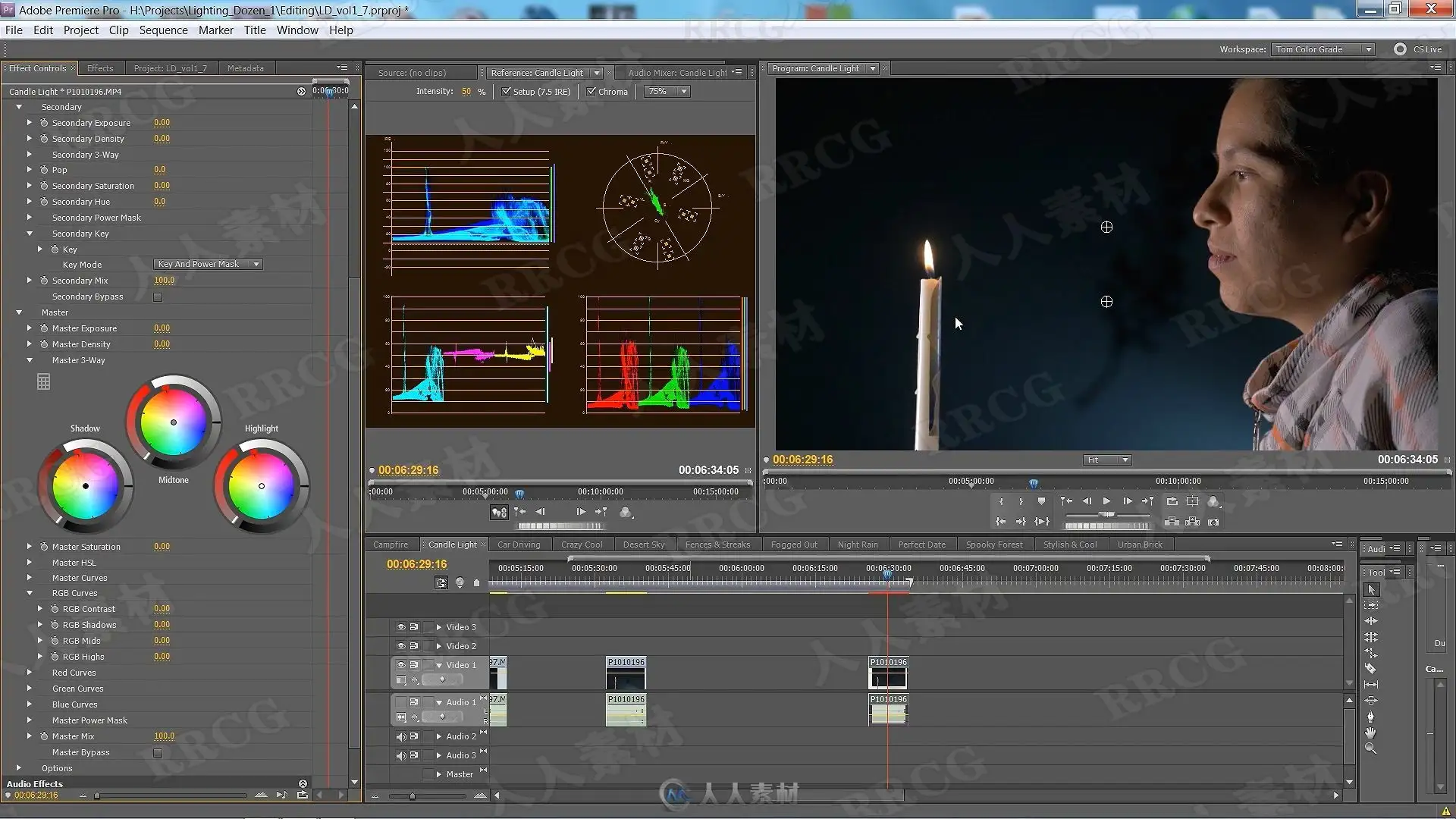The image size is (1456, 819).
Task: Select the Ripple Edit tool
Action: (1371, 621)
